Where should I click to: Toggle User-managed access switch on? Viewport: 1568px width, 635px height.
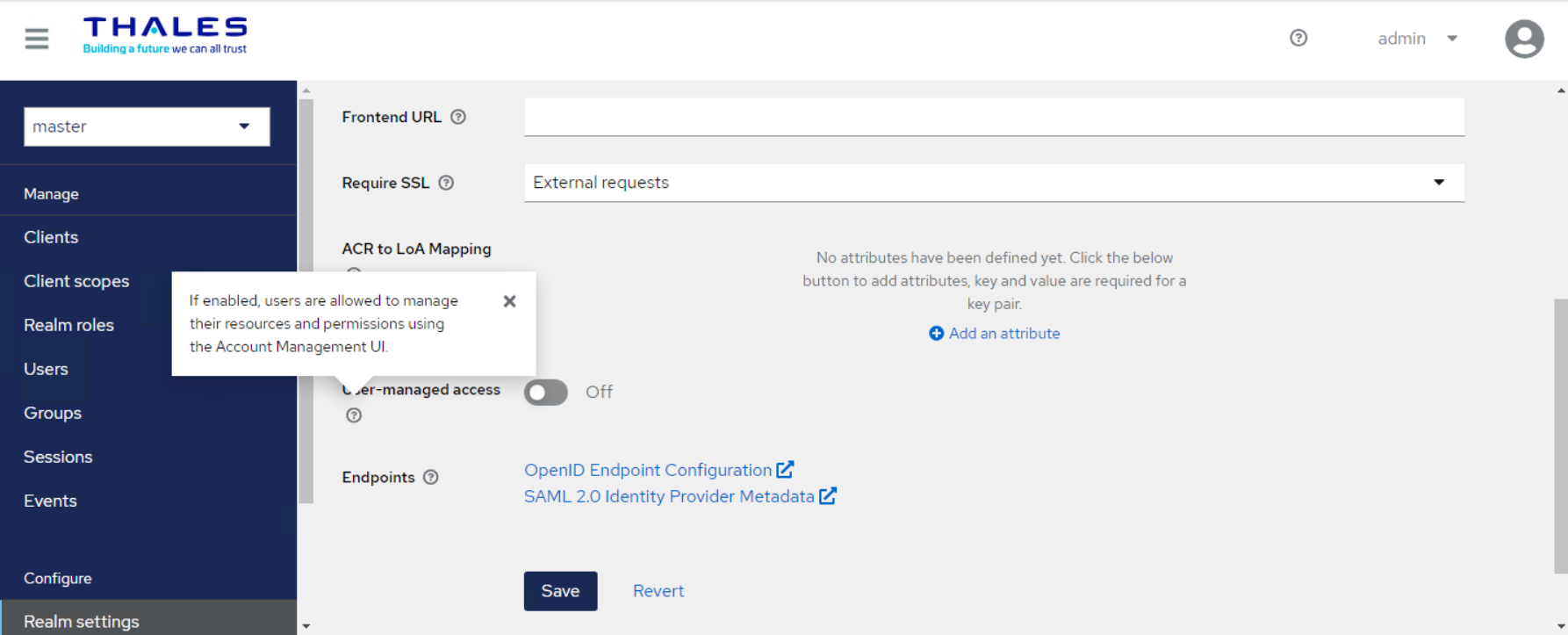pyautogui.click(x=546, y=392)
